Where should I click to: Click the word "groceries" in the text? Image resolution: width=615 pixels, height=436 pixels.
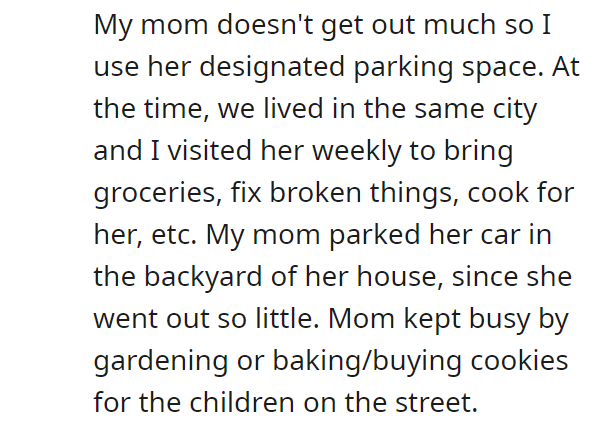point(155,194)
